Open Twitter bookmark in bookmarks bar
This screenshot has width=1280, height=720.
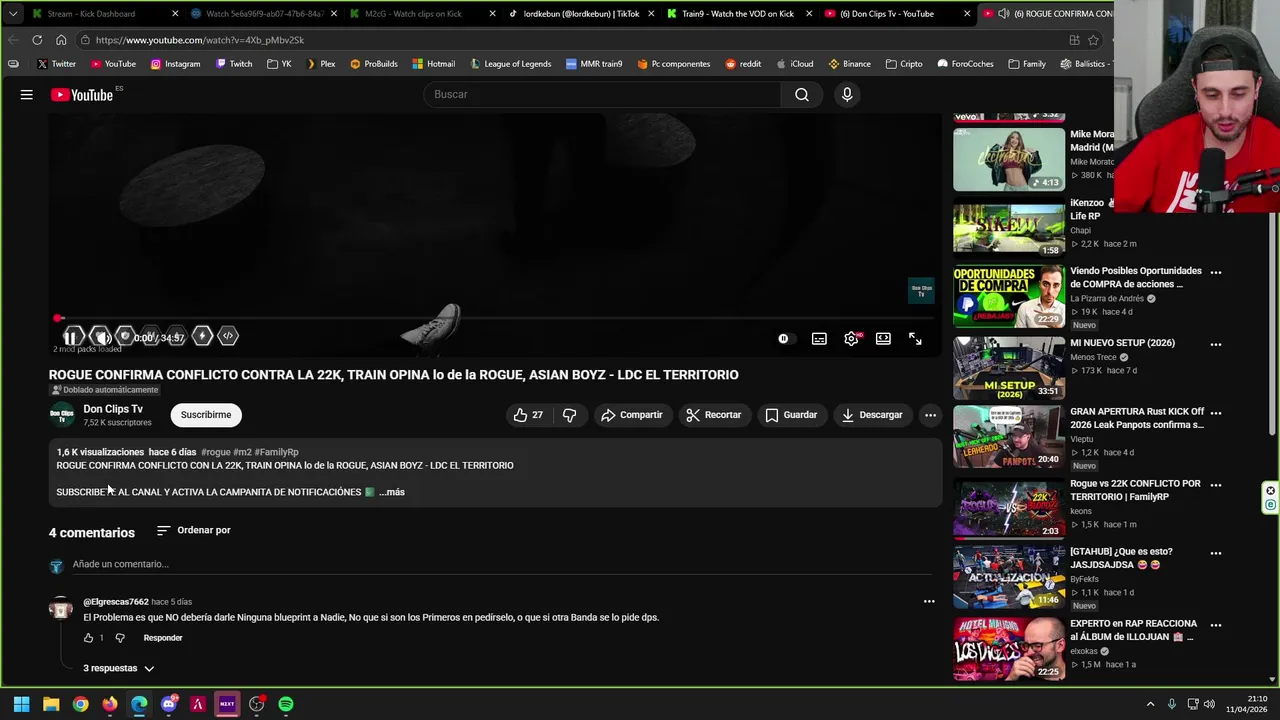click(x=56, y=64)
